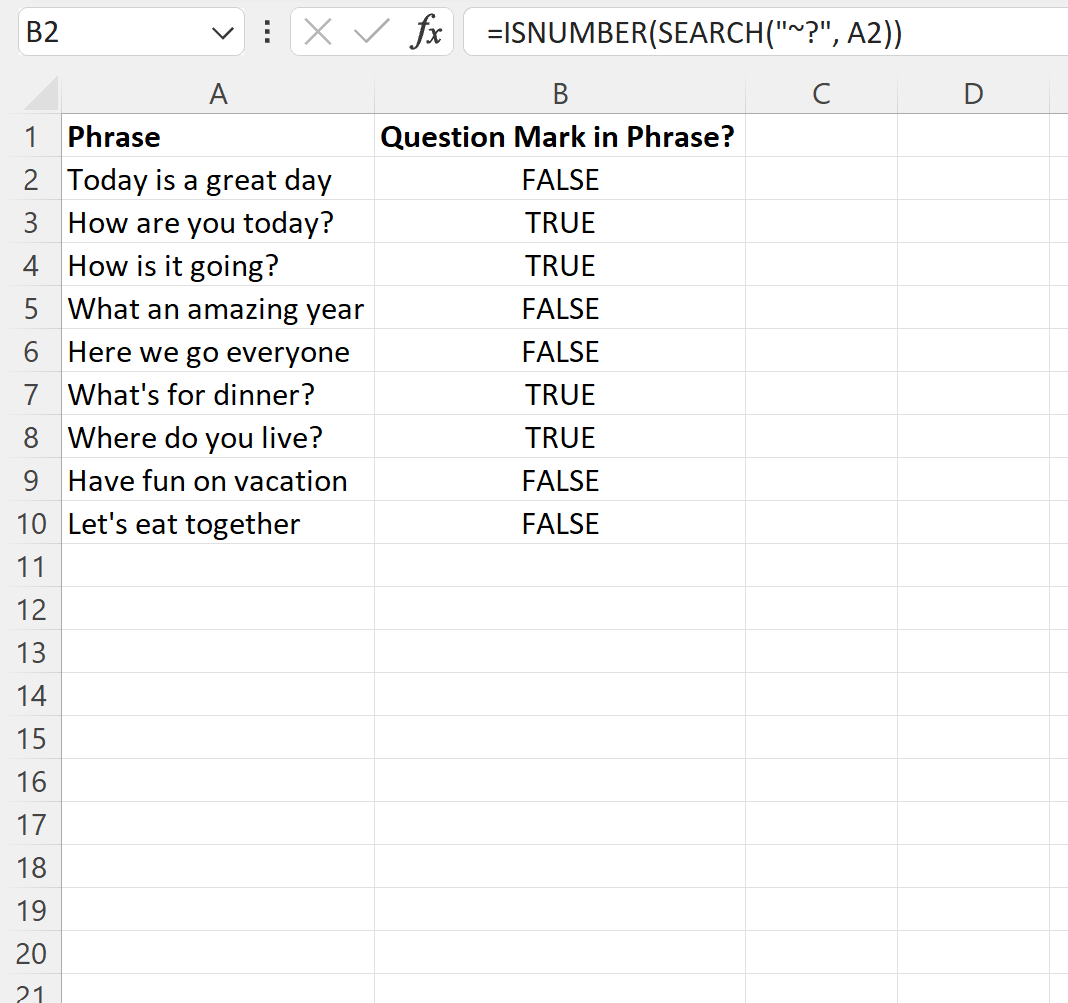Open the Insert Function fx icon

coord(426,32)
